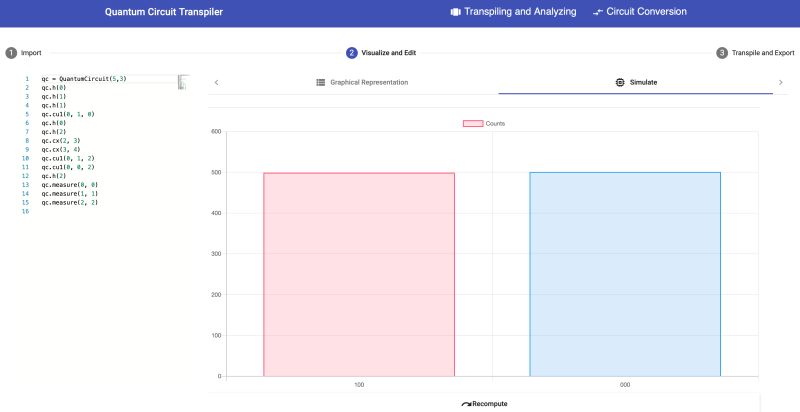
Task: Go to Transpile and Export step label
Action: pyautogui.click(x=763, y=53)
